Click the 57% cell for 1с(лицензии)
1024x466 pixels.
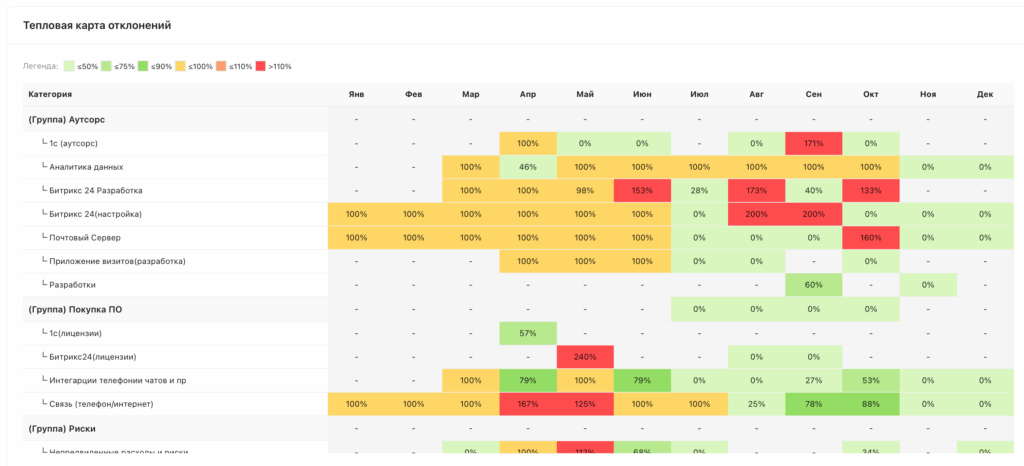tap(528, 333)
